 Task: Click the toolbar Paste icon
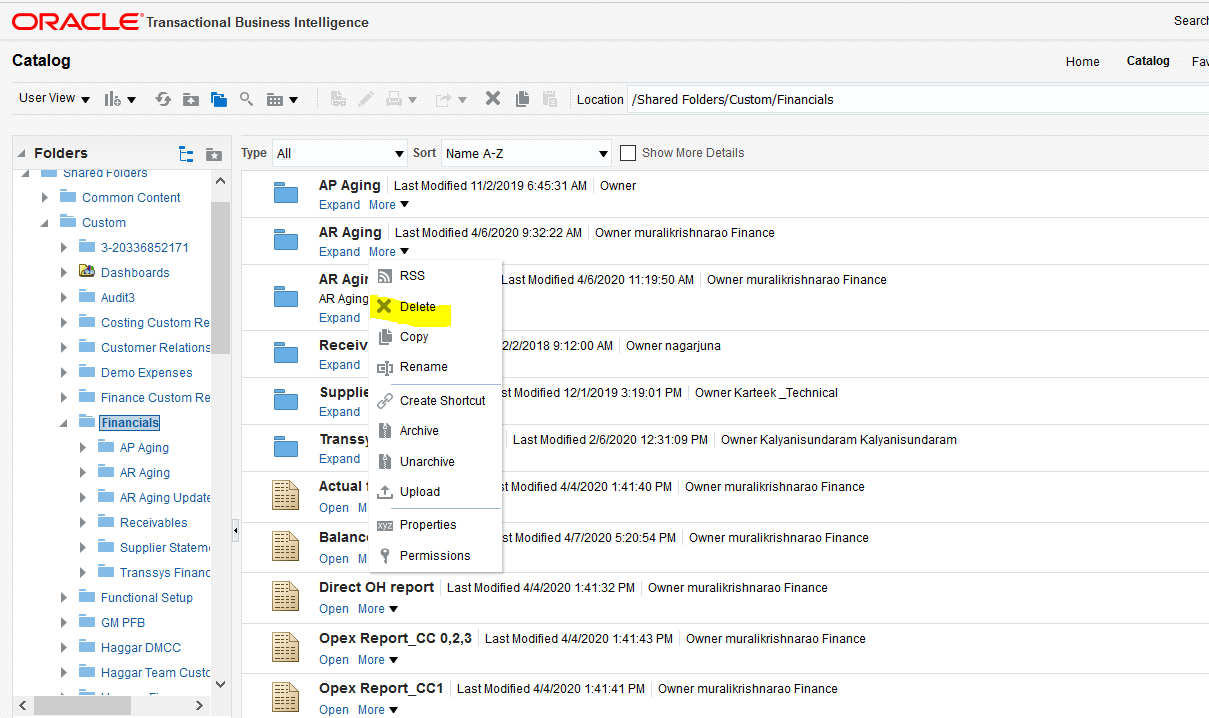point(549,98)
